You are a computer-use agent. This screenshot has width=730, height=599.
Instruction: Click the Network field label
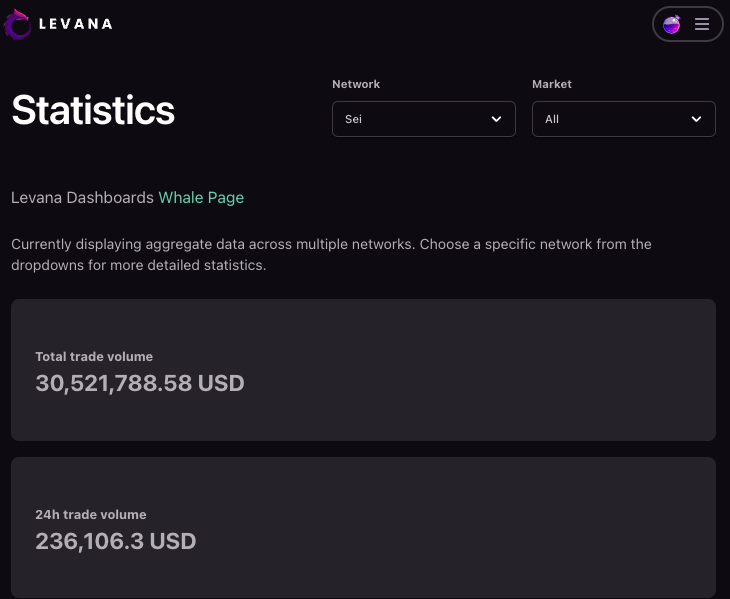(x=356, y=84)
